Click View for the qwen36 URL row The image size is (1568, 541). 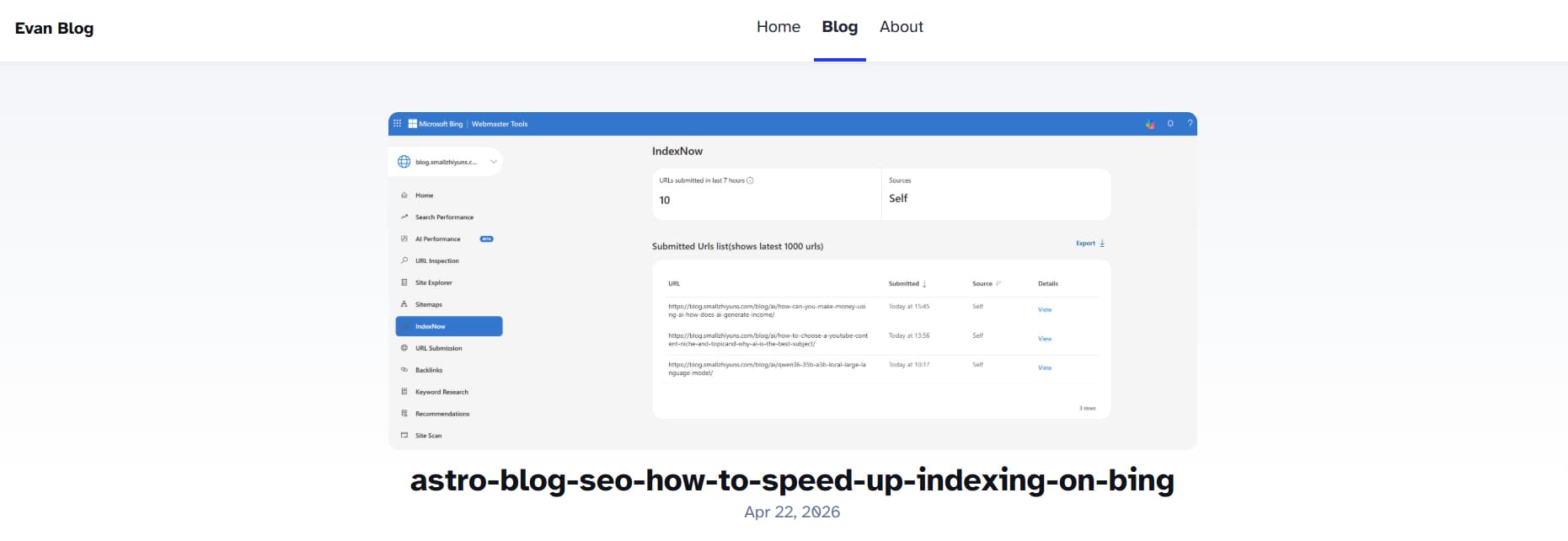pos(1045,368)
